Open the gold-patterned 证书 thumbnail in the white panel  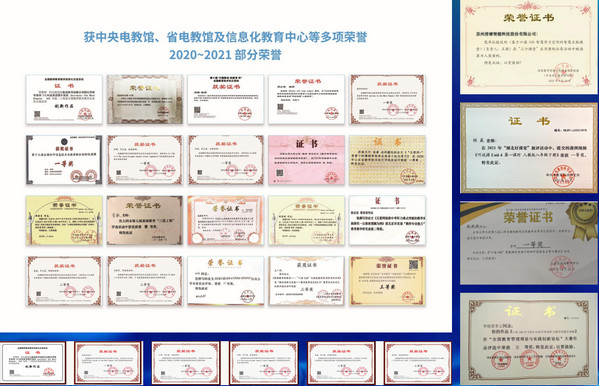[387, 160]
